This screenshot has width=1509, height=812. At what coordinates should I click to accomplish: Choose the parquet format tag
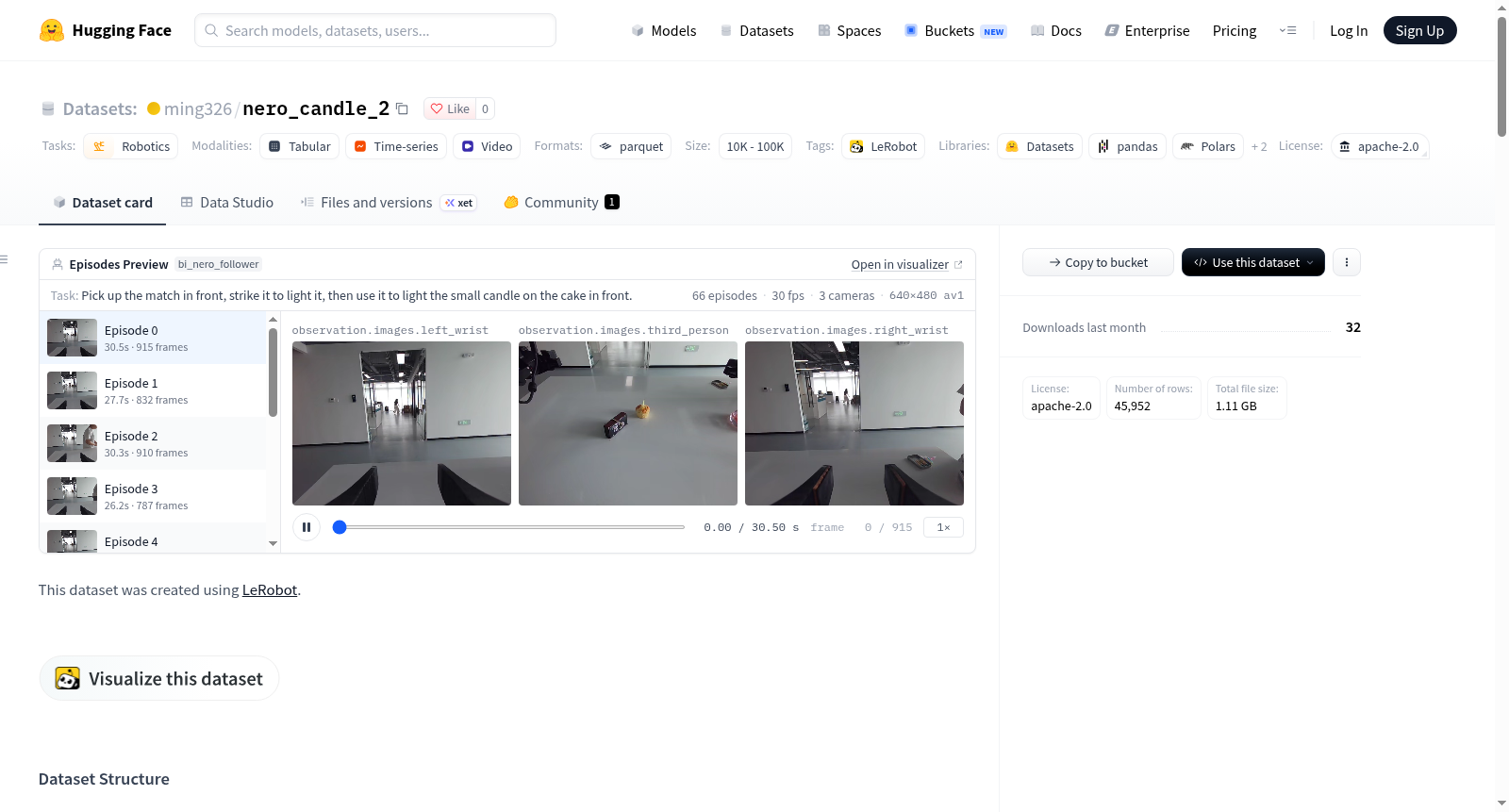pos(631,146)
